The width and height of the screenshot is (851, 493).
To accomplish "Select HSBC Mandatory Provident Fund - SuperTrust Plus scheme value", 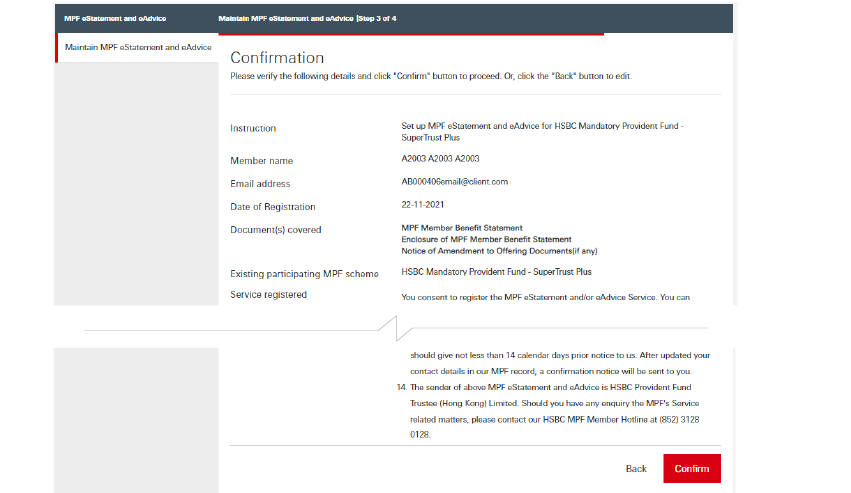I will [497, 271].
